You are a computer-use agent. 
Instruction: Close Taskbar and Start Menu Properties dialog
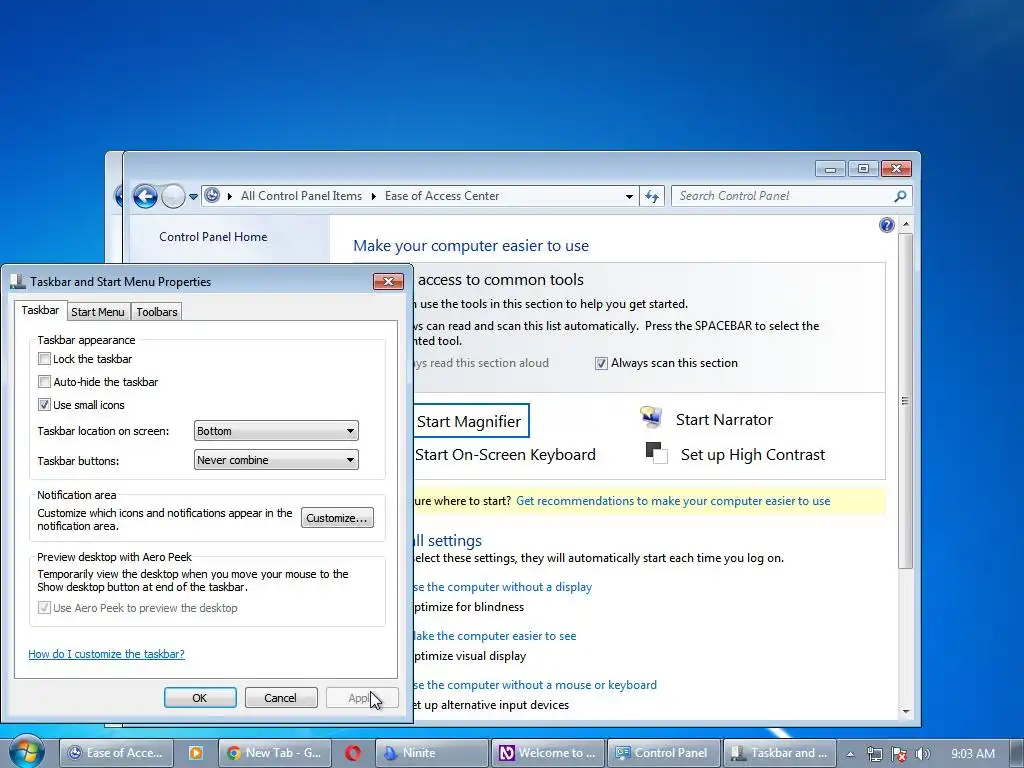[x=389, y=281]
